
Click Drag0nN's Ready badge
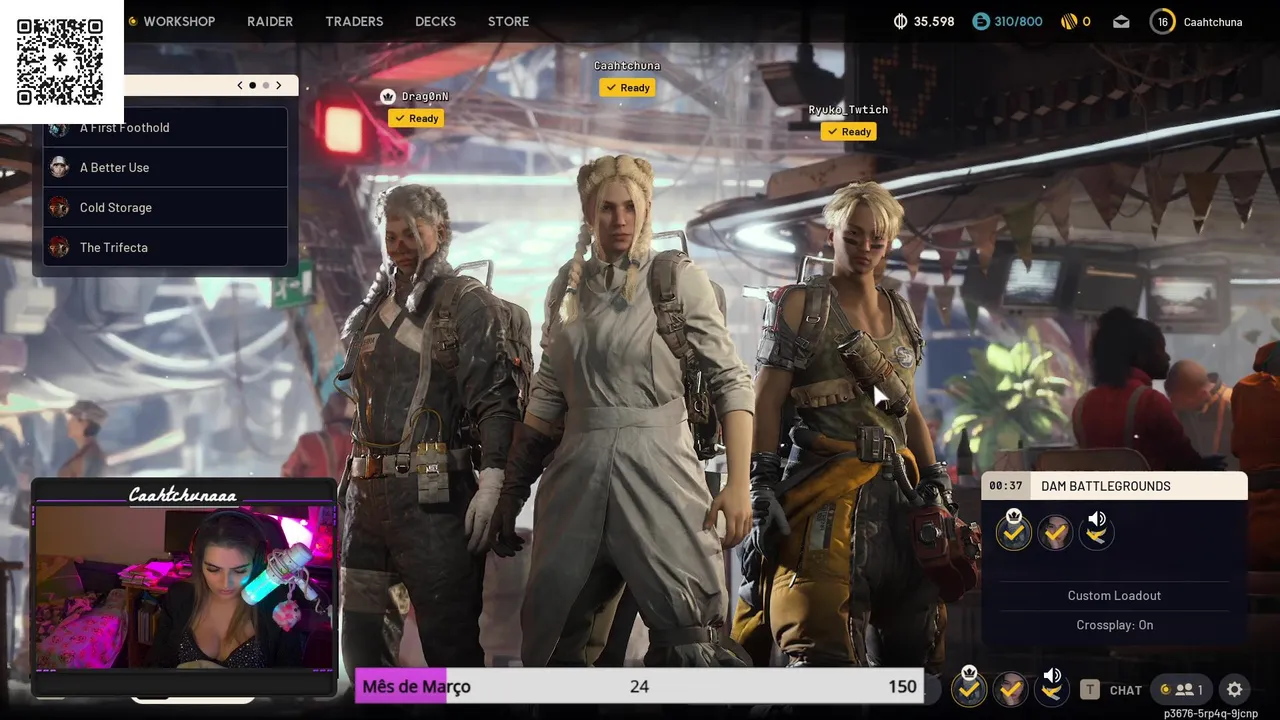coord(416,118)
